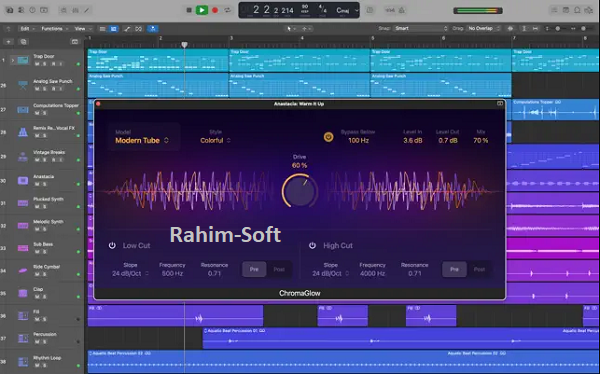The width and height of the screenshot is (600, 374).
Task: Click the High Cut Frequency 4000 Hz value
Action: 372,274
